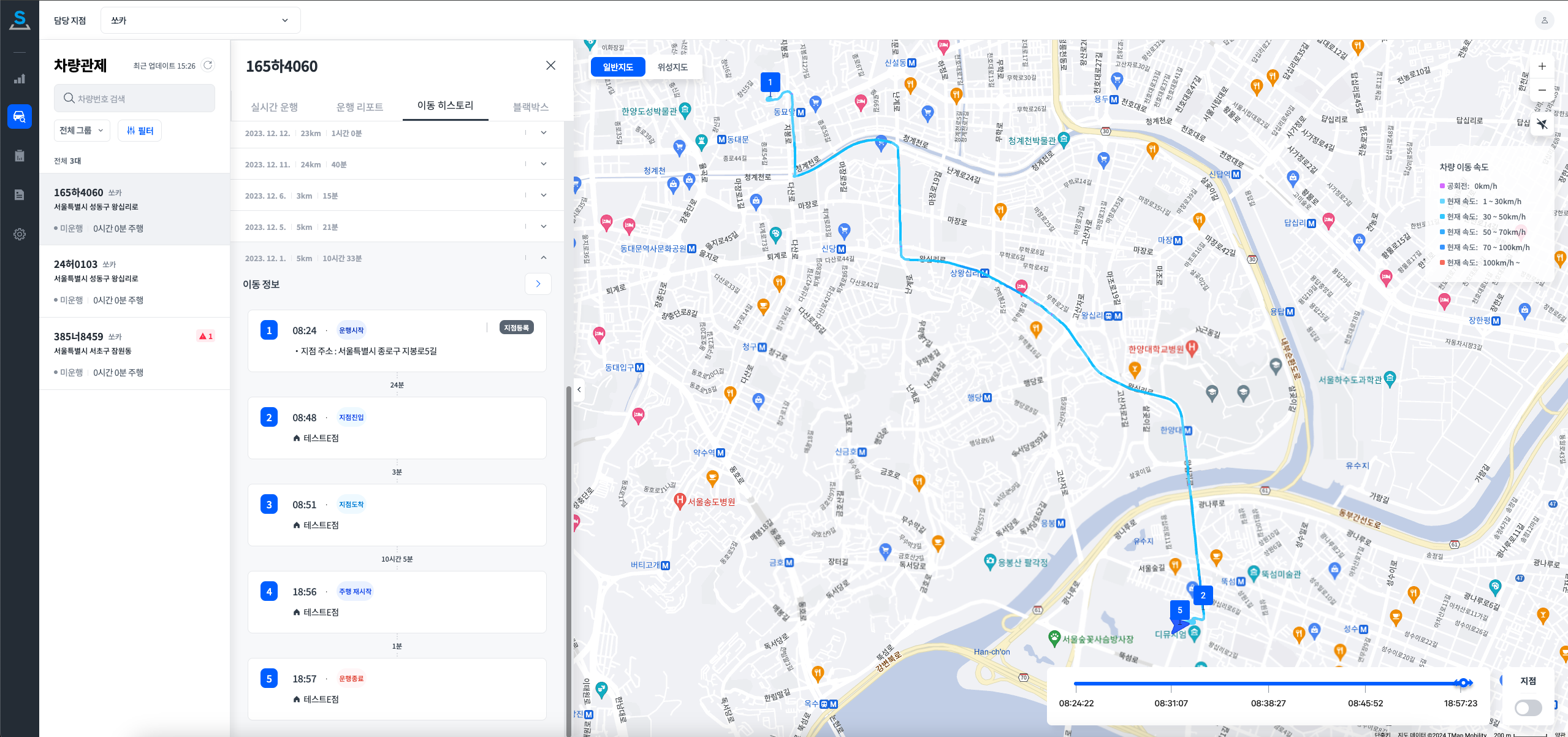
Task: Click the 한양도성박물관 map marker
Action: (685, 110)
